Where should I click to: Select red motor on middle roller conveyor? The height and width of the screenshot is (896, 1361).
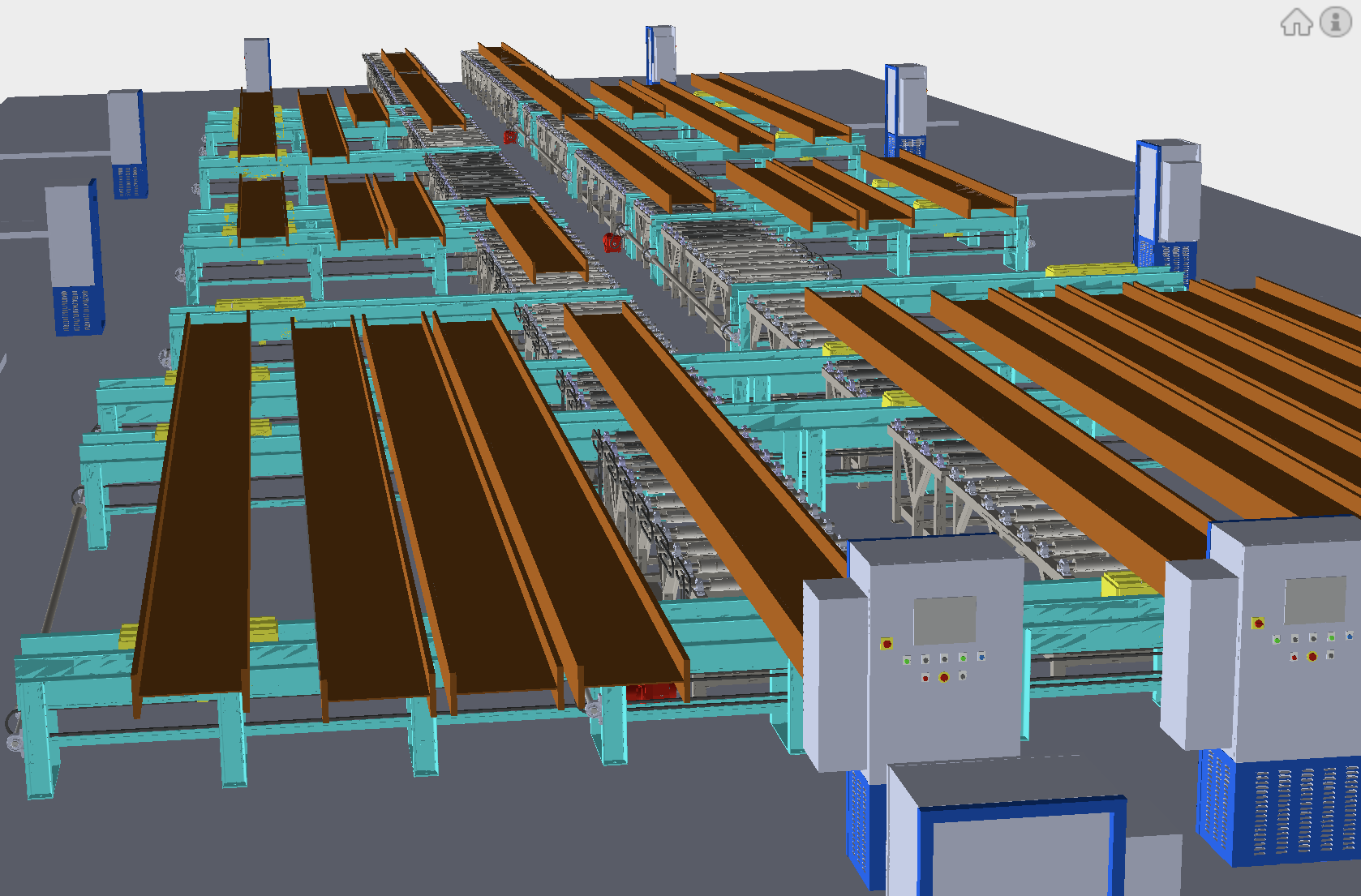[x=612, y=241]
